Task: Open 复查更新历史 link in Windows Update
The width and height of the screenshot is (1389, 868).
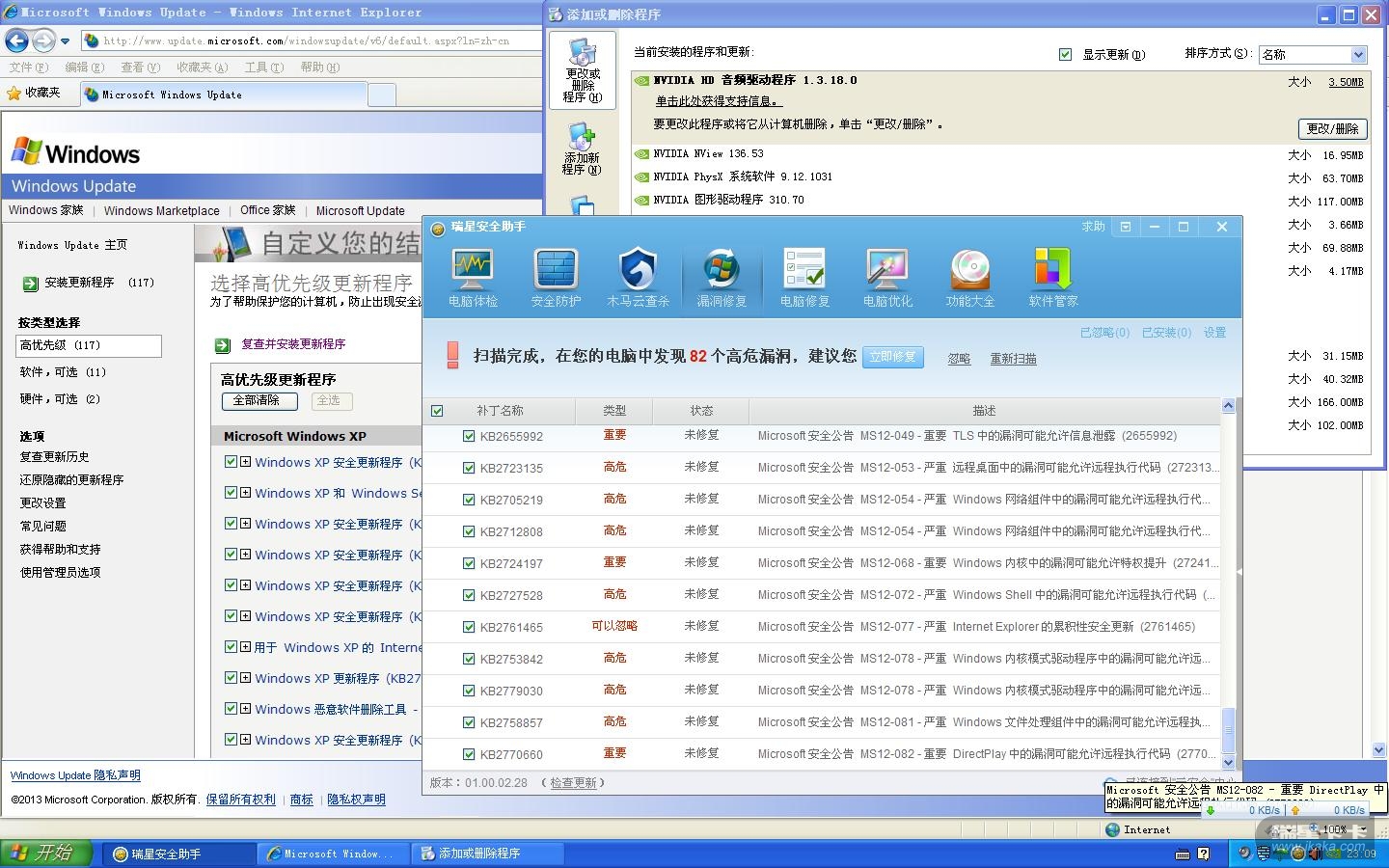Action: 55,457
